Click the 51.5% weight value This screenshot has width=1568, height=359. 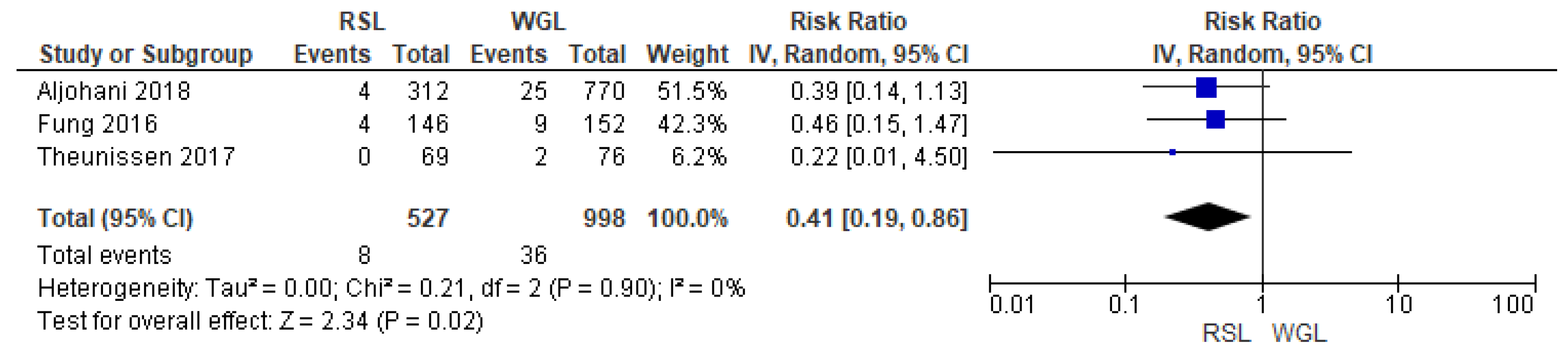point(692,91)
